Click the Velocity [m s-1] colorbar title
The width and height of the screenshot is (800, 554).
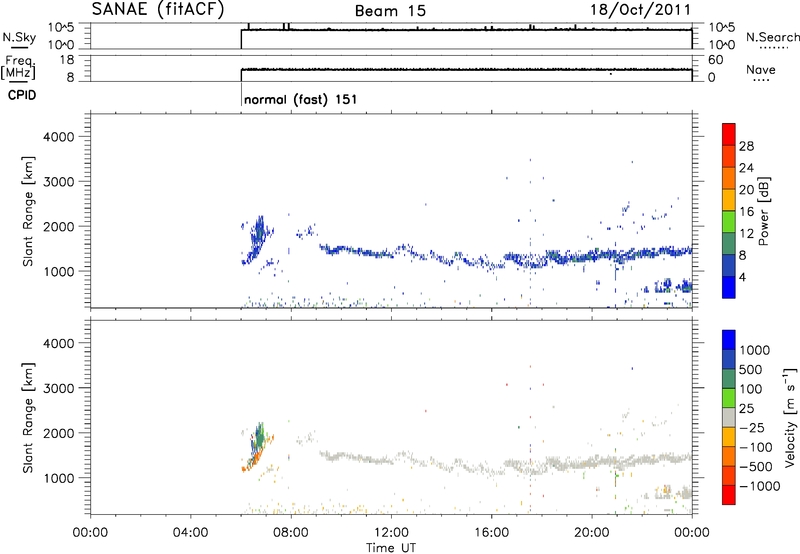coord(790,417)
